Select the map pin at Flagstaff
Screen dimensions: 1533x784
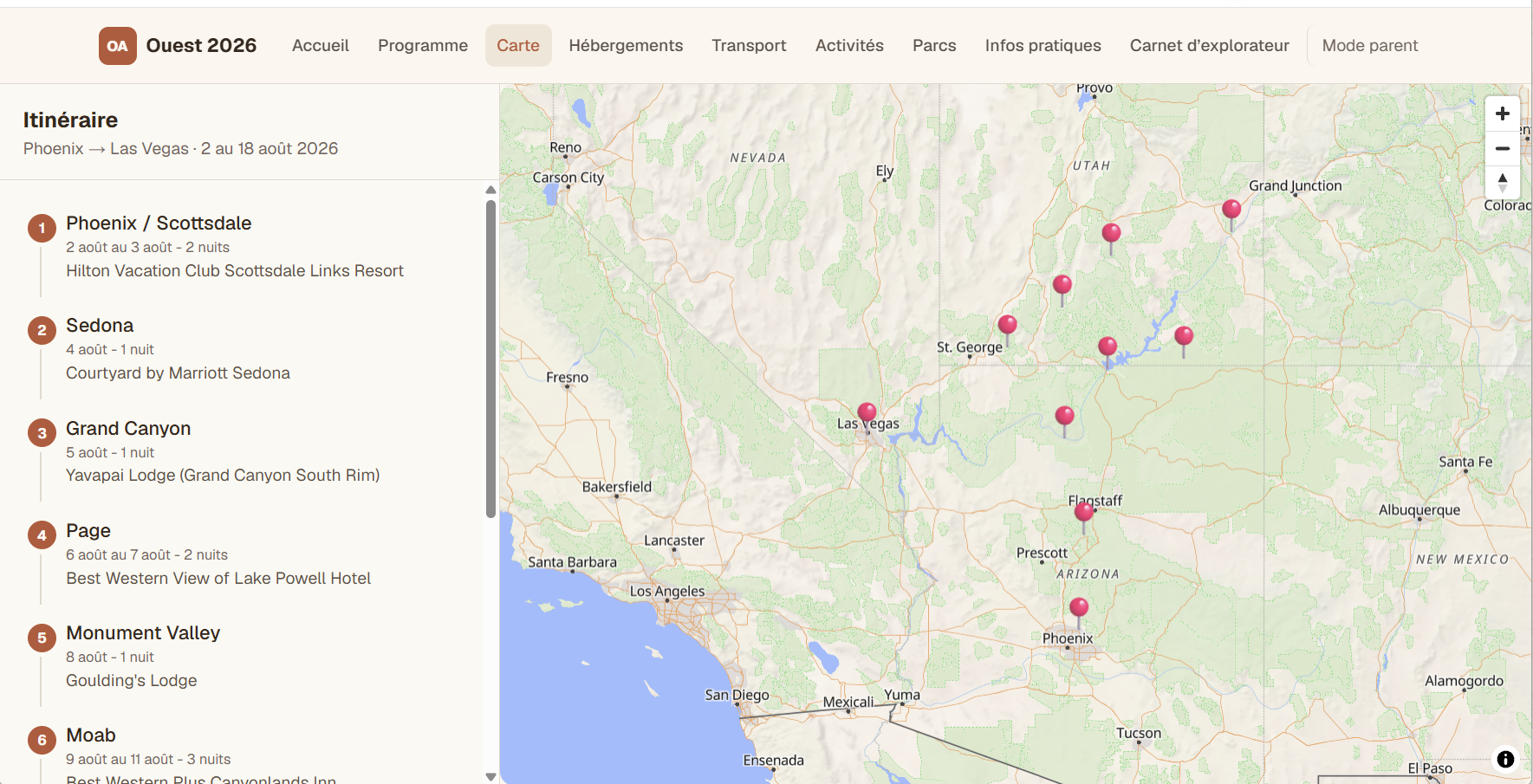click(x=1083, y=516)
